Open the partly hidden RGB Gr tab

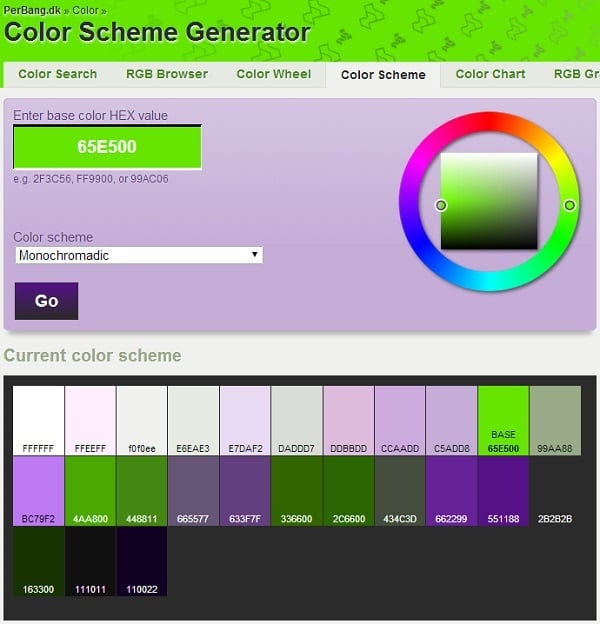coord(576,74)
